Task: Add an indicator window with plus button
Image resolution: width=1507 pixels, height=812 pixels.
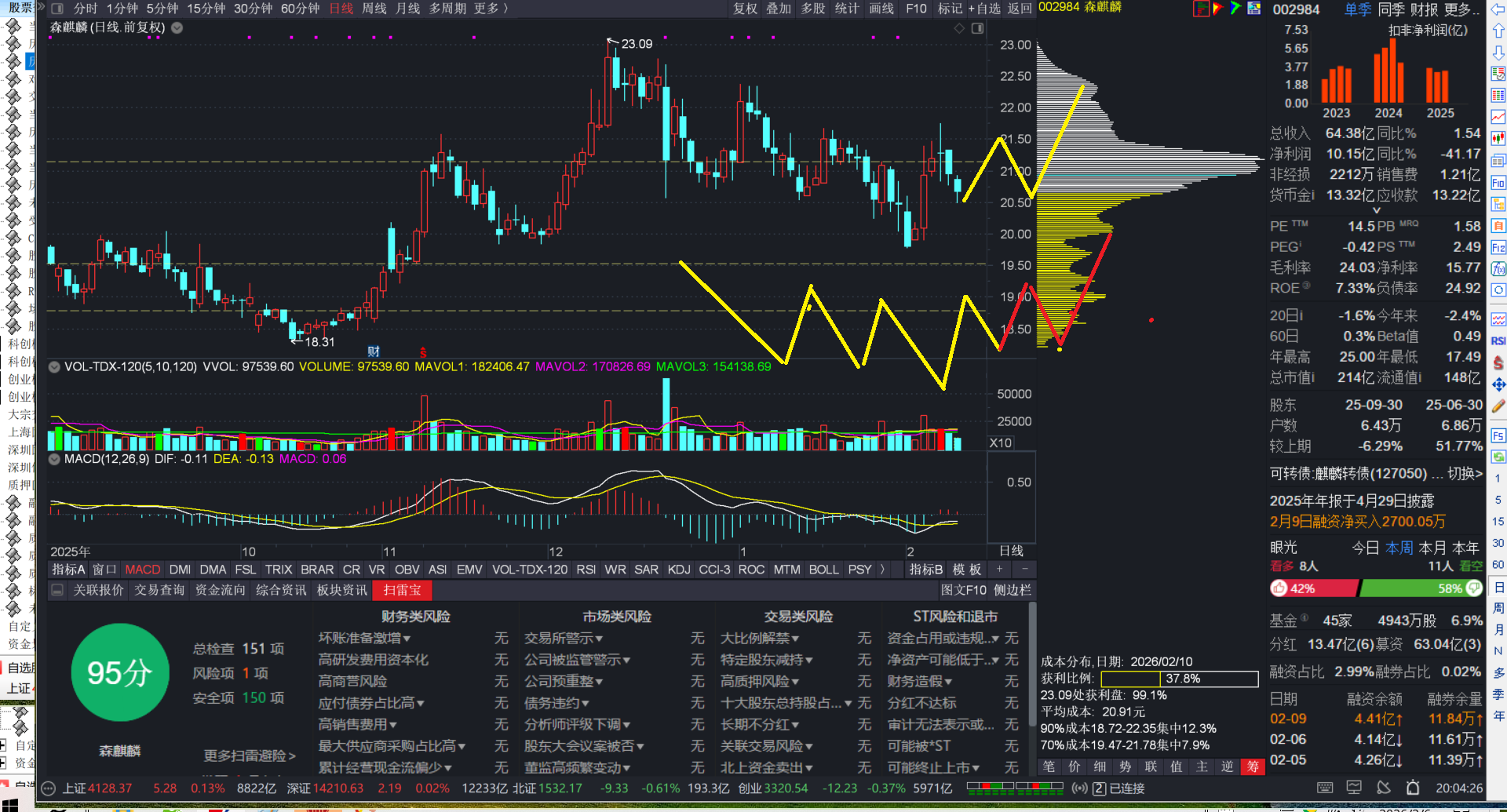Action: click(999, 570)
